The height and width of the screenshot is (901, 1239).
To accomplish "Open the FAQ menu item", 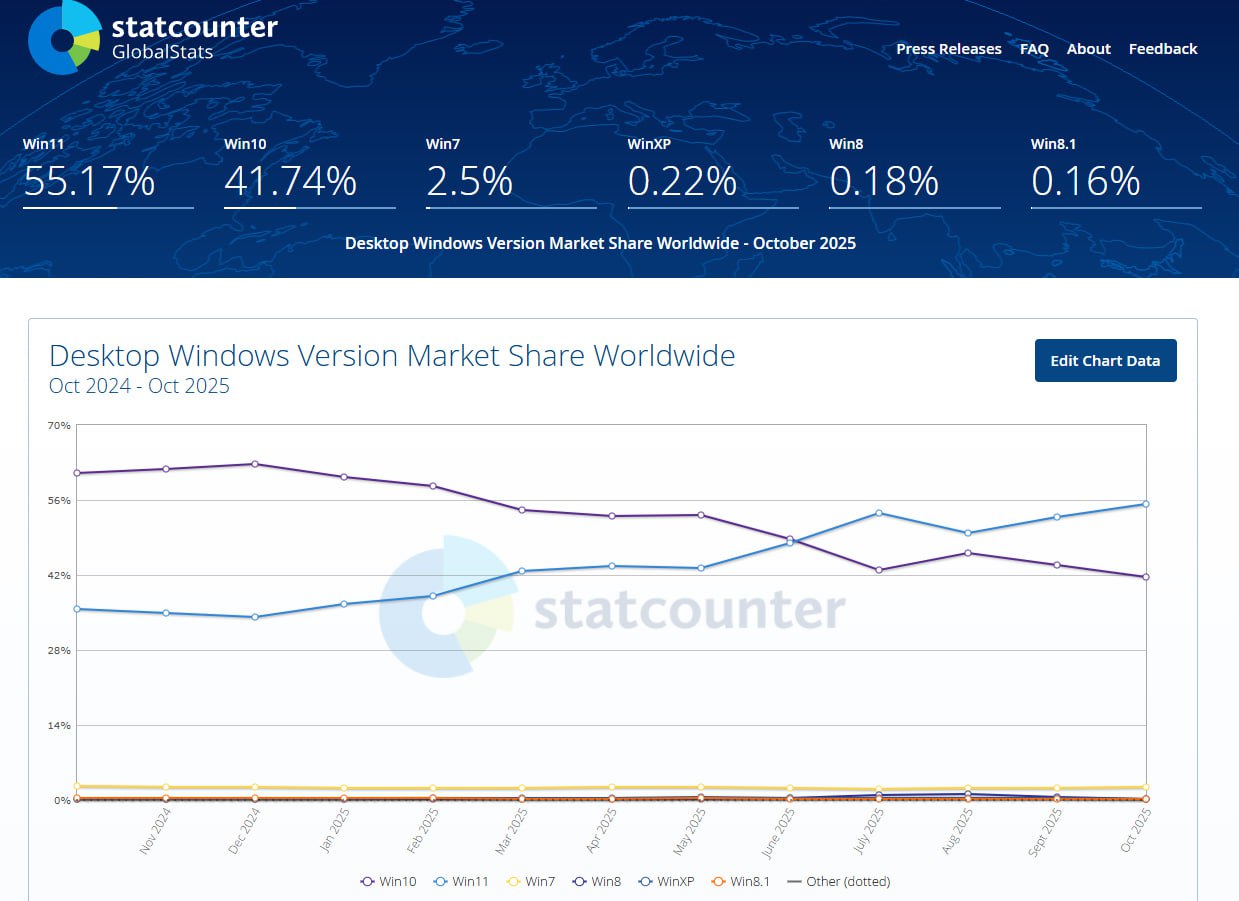I will (1034, 48).
